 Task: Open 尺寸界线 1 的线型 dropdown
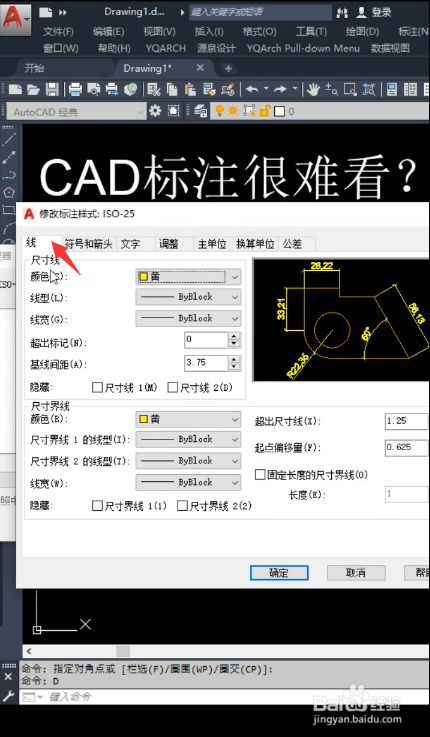[x=188, y=439]
